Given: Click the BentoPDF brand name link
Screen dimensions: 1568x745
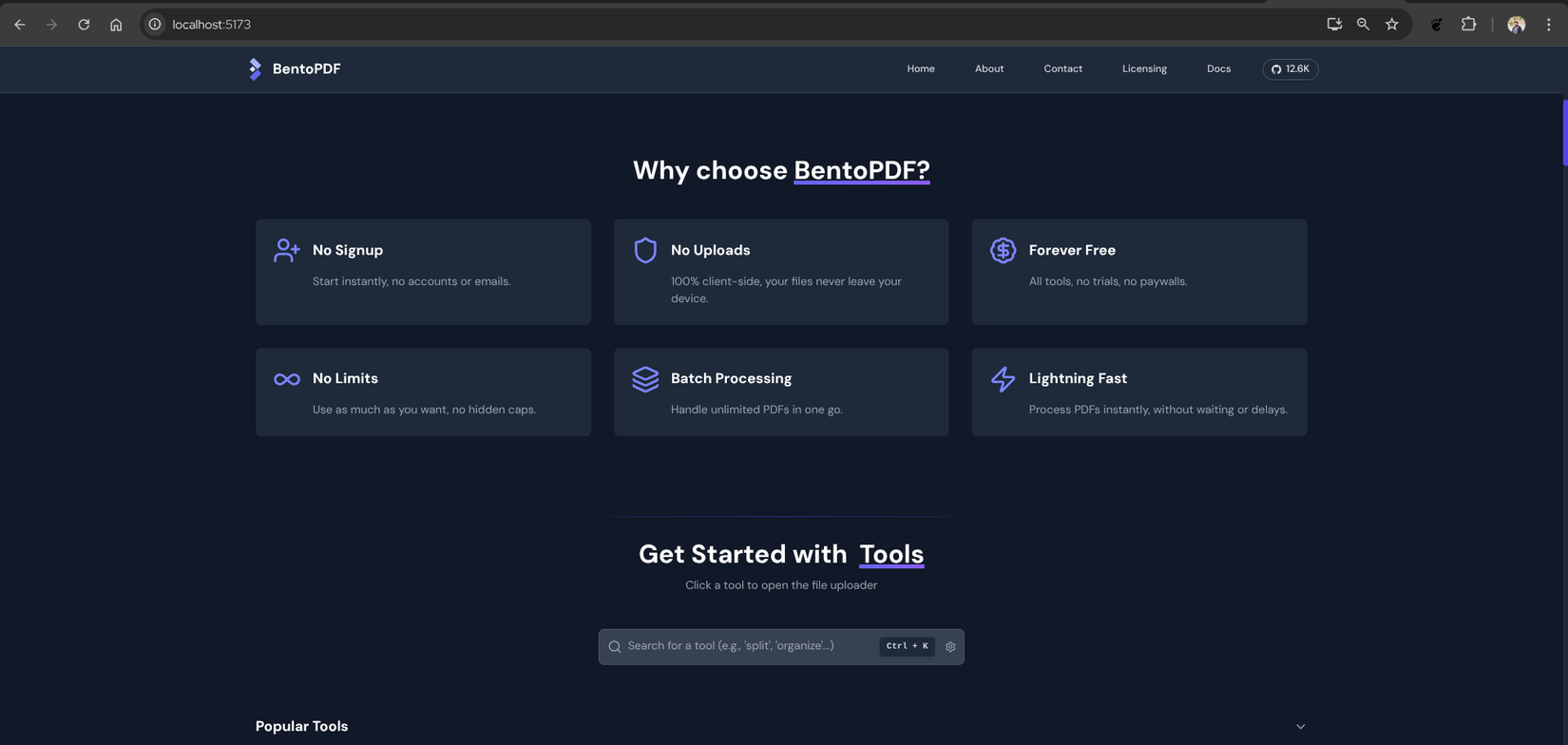Looking at the screenshot, I should click(306, 68).
